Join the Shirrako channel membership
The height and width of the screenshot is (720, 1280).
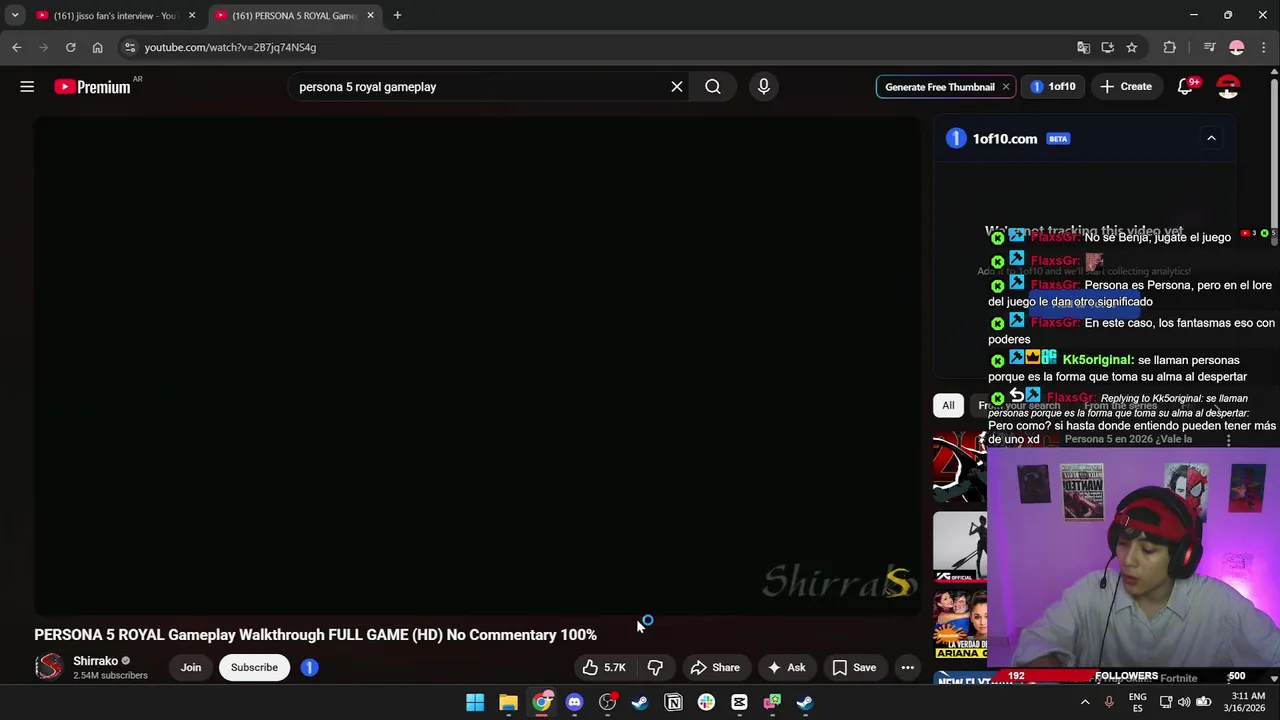(191, 668)
